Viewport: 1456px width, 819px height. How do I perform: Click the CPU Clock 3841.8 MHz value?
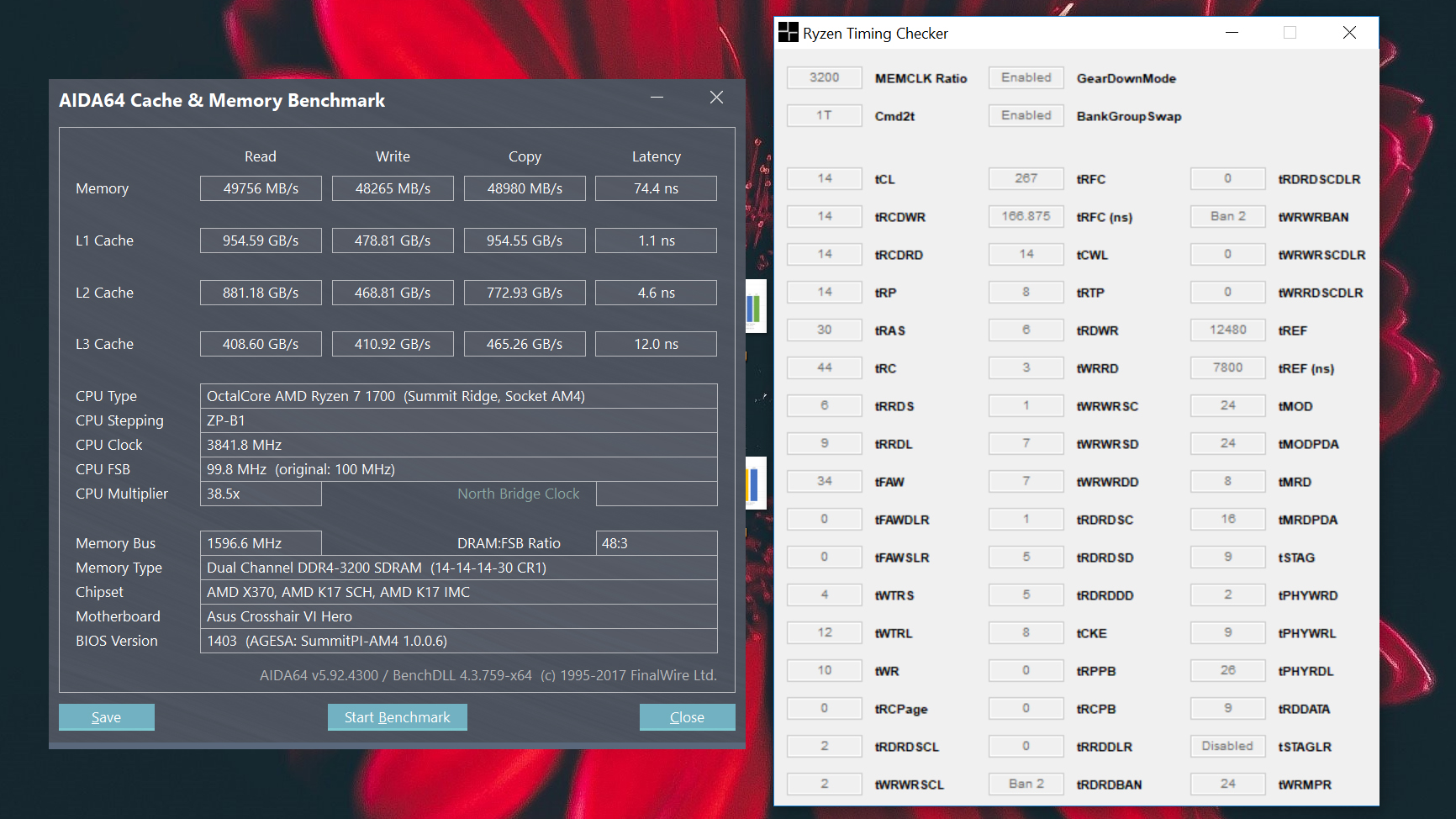coord(459,445)
